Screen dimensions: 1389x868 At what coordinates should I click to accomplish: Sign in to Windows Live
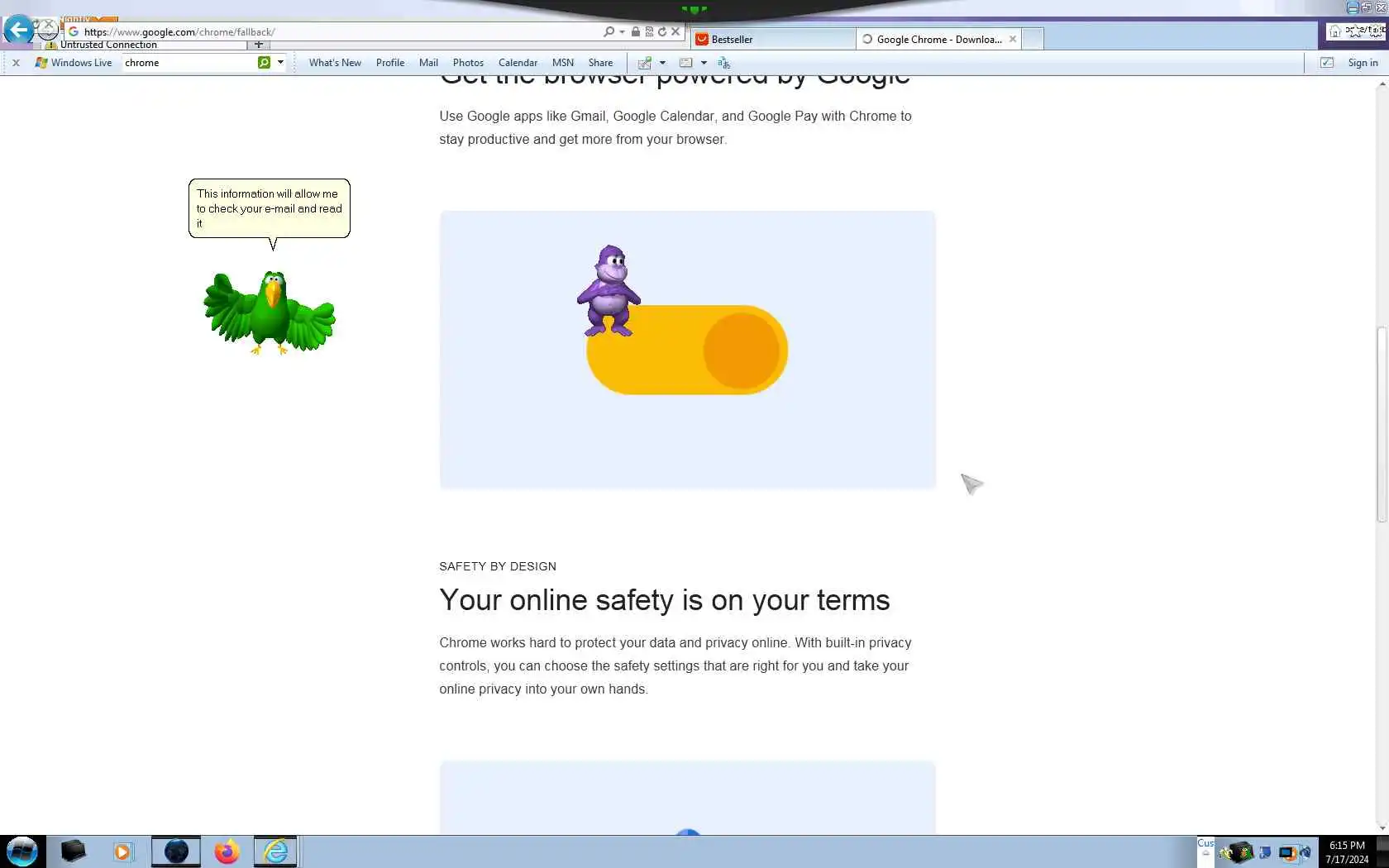(1363, 63)
